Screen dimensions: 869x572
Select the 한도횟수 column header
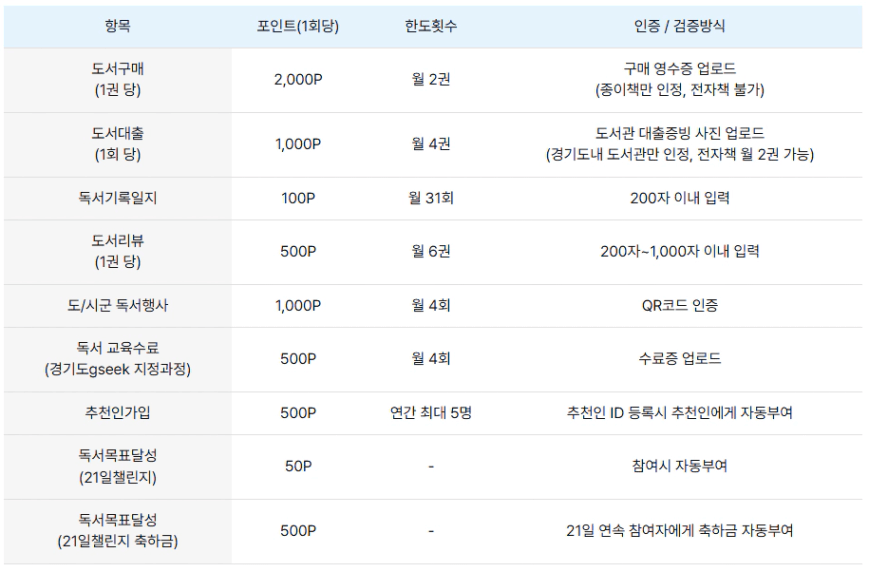click(430, 27)
